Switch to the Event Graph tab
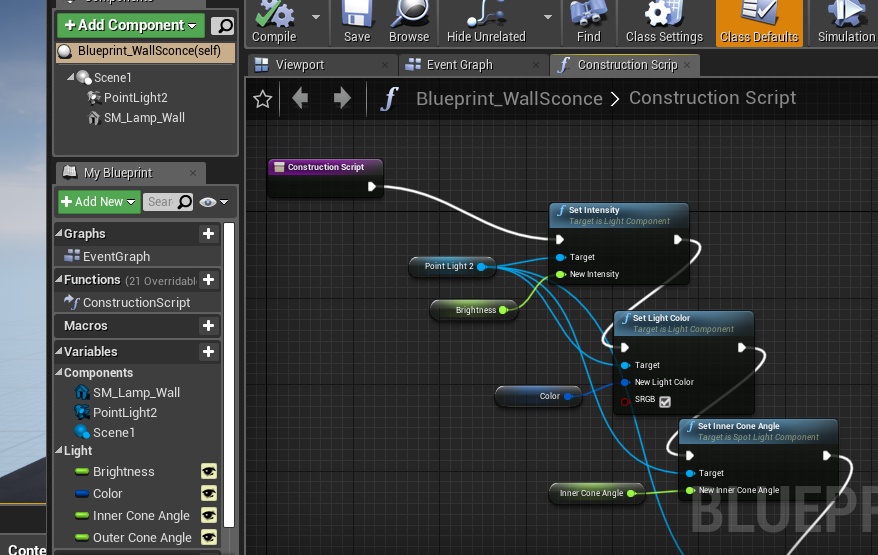Image resolution: width=878 pixels, height=555 pixels. pos(459,65)
